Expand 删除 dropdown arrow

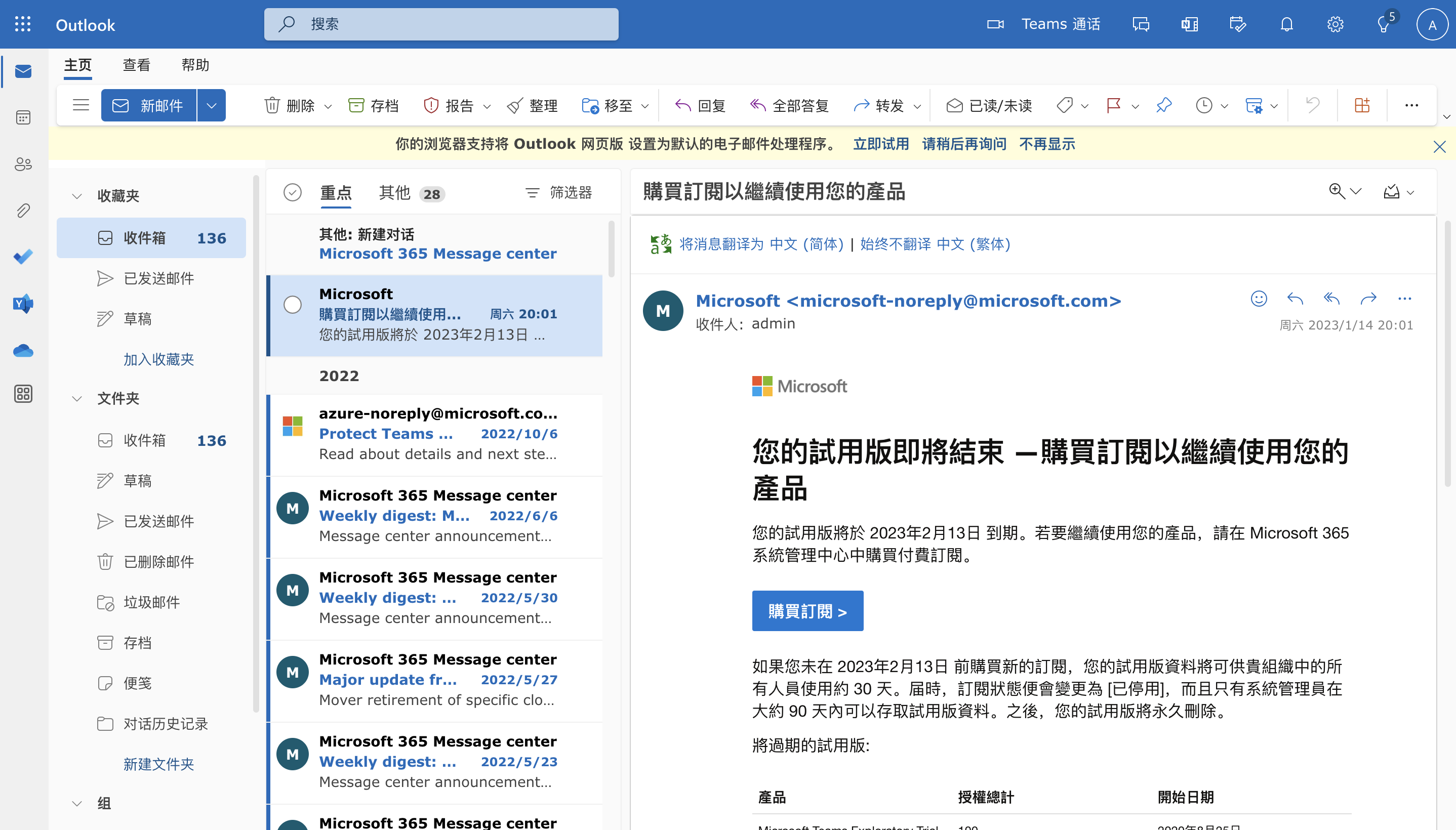[328, 106]
